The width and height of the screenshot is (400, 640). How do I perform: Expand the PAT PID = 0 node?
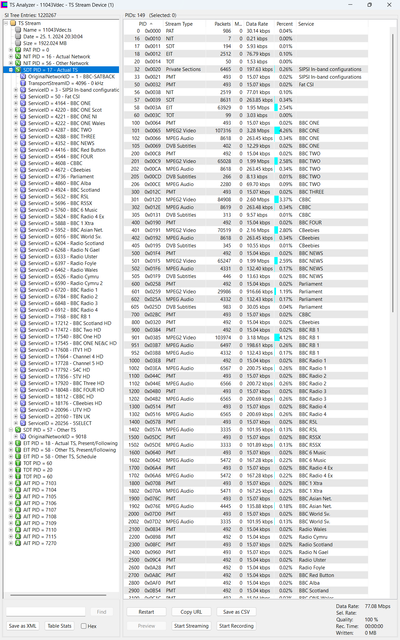click(x=11, y=50)
